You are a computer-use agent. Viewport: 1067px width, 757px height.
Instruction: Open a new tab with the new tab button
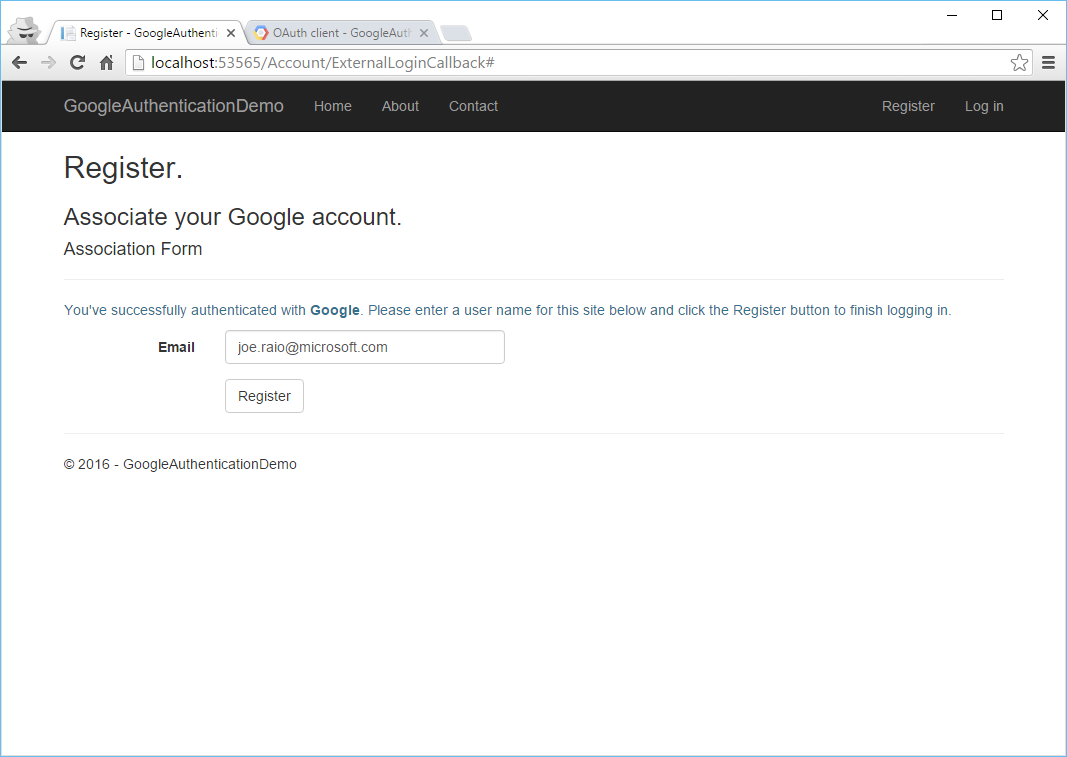pos(456,33)
